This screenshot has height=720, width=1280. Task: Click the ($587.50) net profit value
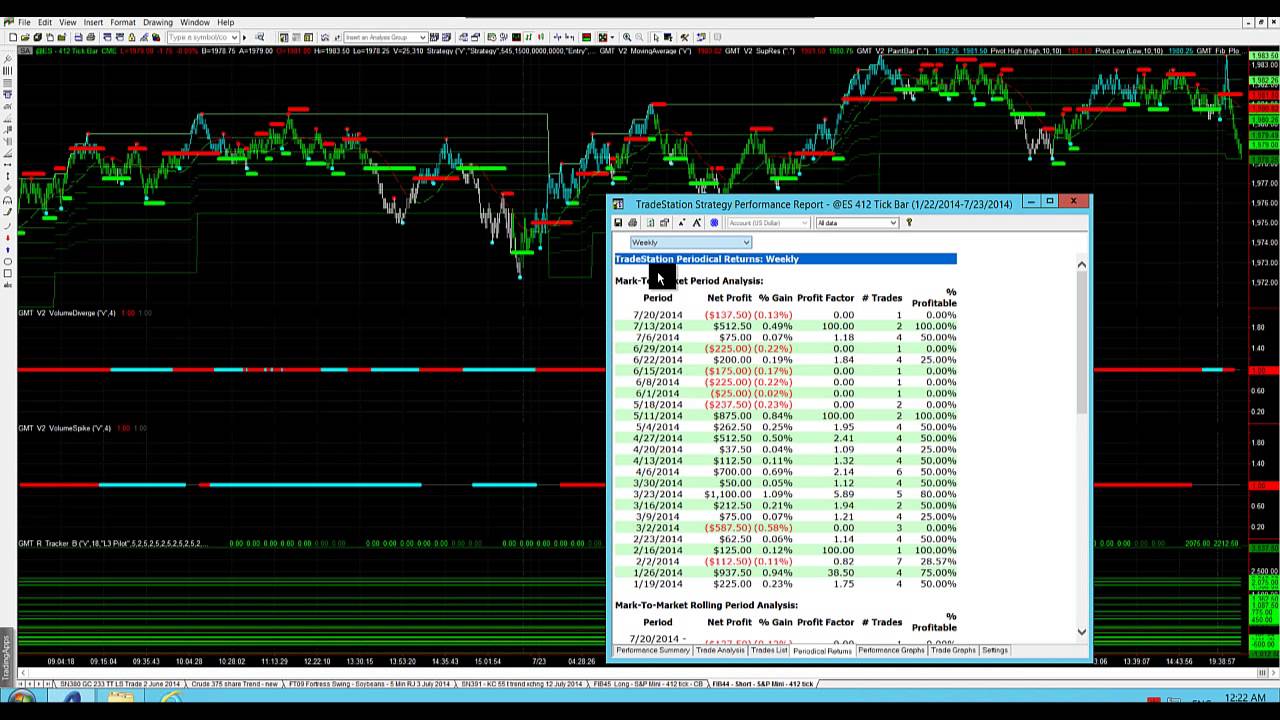(728, 528)
